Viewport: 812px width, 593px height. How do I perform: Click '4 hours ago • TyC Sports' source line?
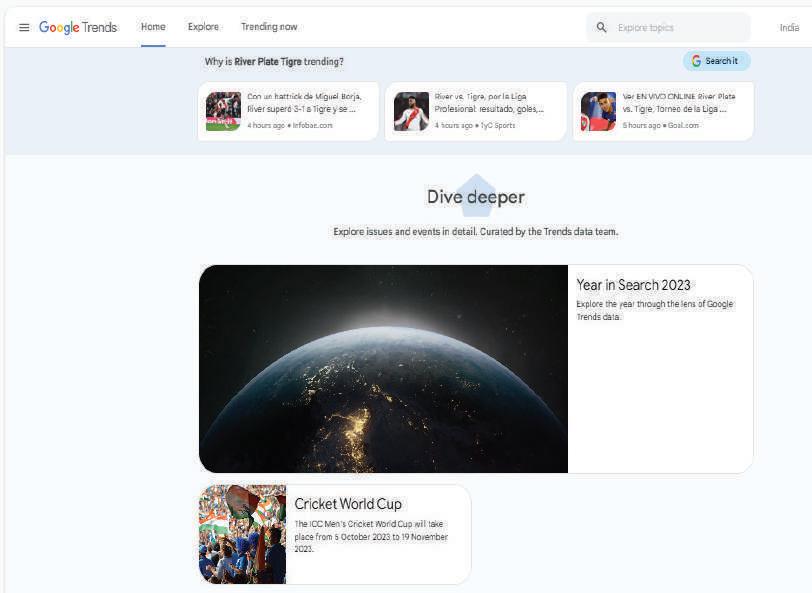(475, 125)
